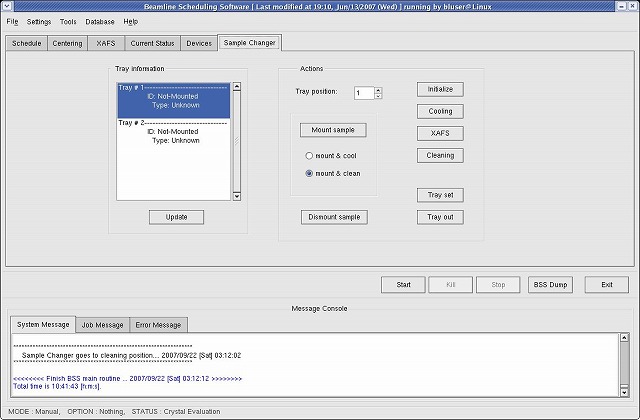Click tray list scroll up arrow
This screenshot has width=640, height=420.
[x=237, y=87]
